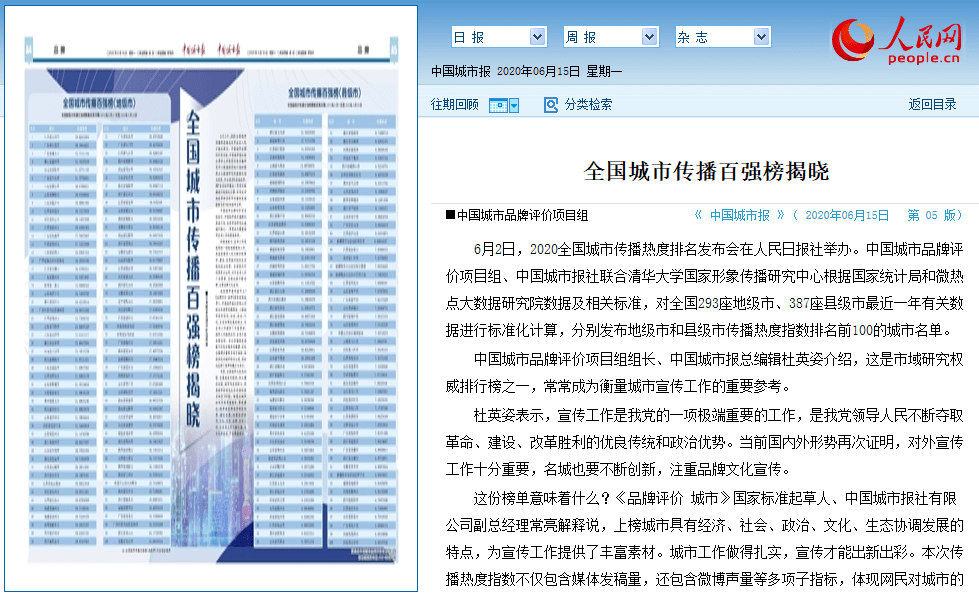Click the 分类检索 search label

click(587, 104)
